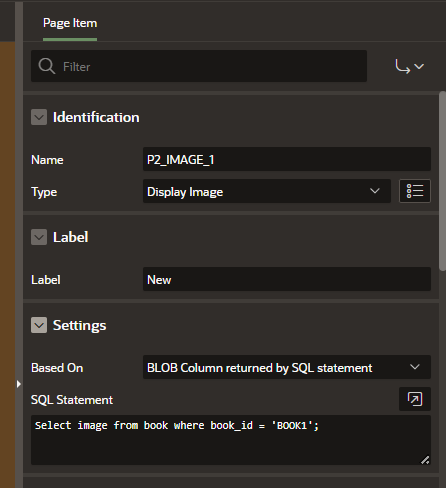The width and height of the screenshot is (446, 488).
Task: Click the Identification section heading
Action: [x=96, y=117]
